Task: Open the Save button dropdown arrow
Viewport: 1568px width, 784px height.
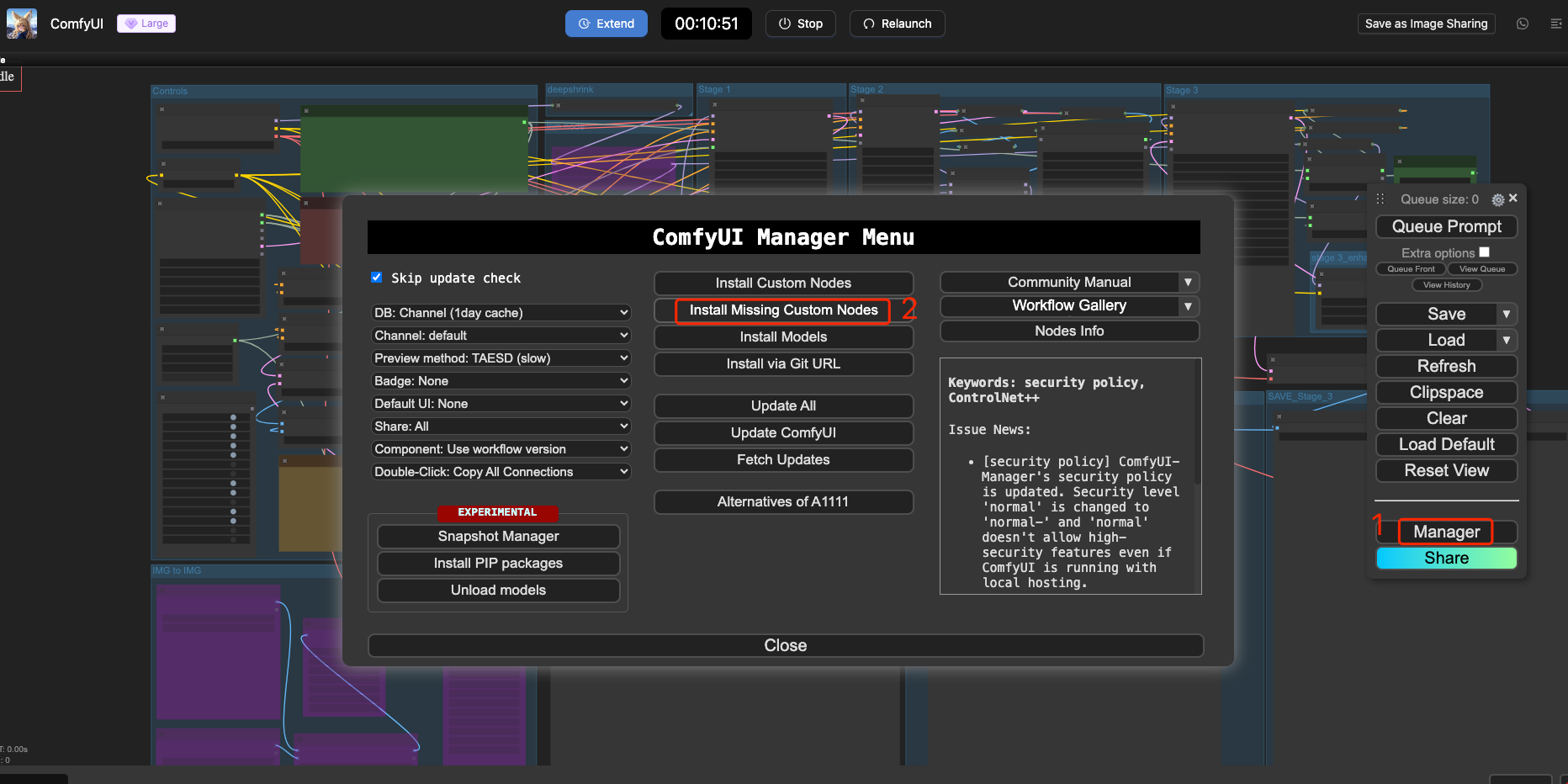Action: (x=1506, y=314)
